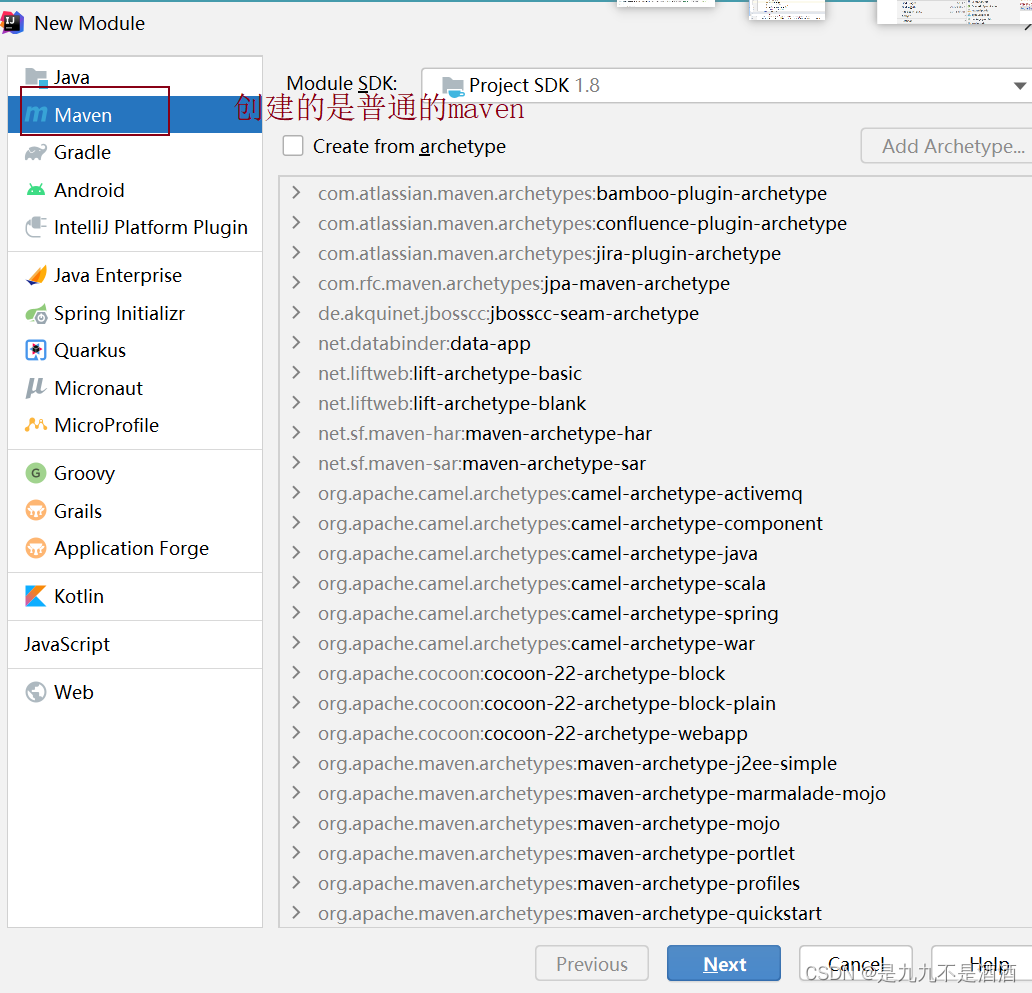
Task: Click the Previous button
Action: coord(592,963)
